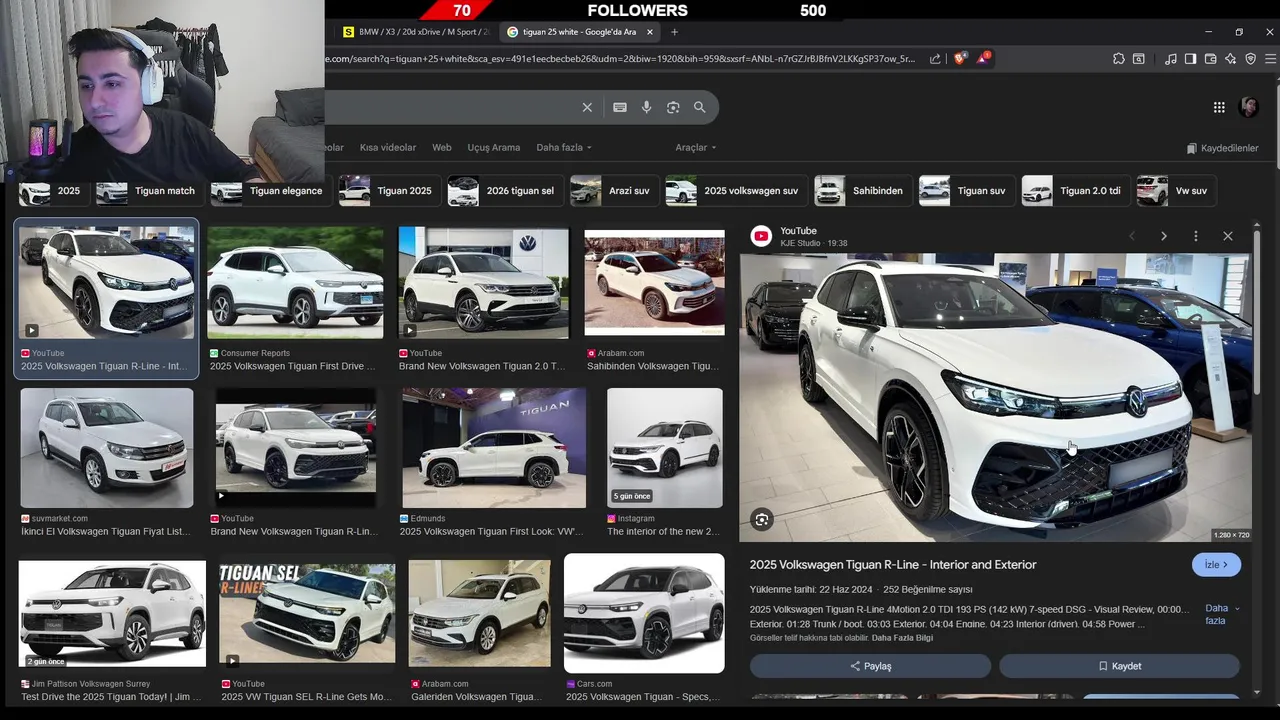Go to previous image in the preview panel
This screenshot has height=720, width=1280.
[x=1131, y=236]
